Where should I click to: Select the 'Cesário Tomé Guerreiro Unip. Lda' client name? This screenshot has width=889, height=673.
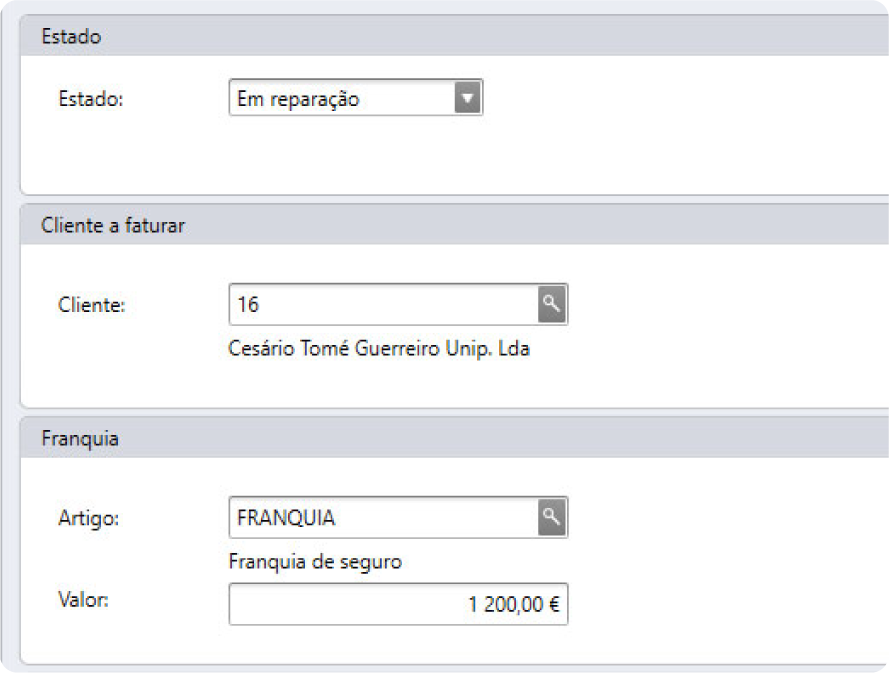tap(379, 350)
